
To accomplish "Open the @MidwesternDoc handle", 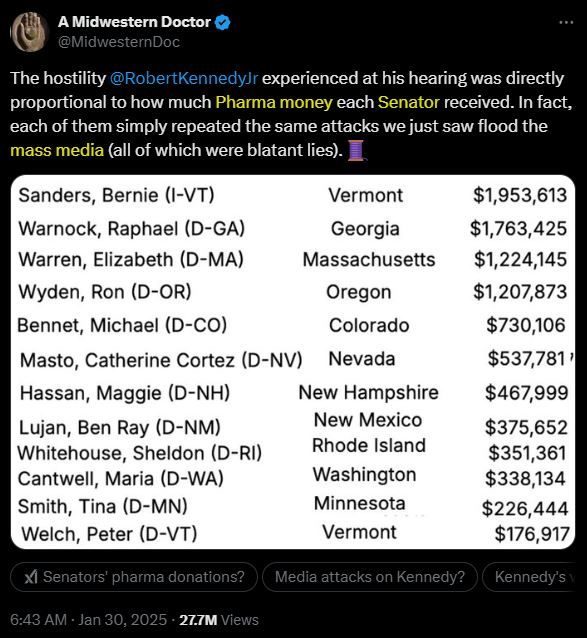I will click(x=119, y=42).
